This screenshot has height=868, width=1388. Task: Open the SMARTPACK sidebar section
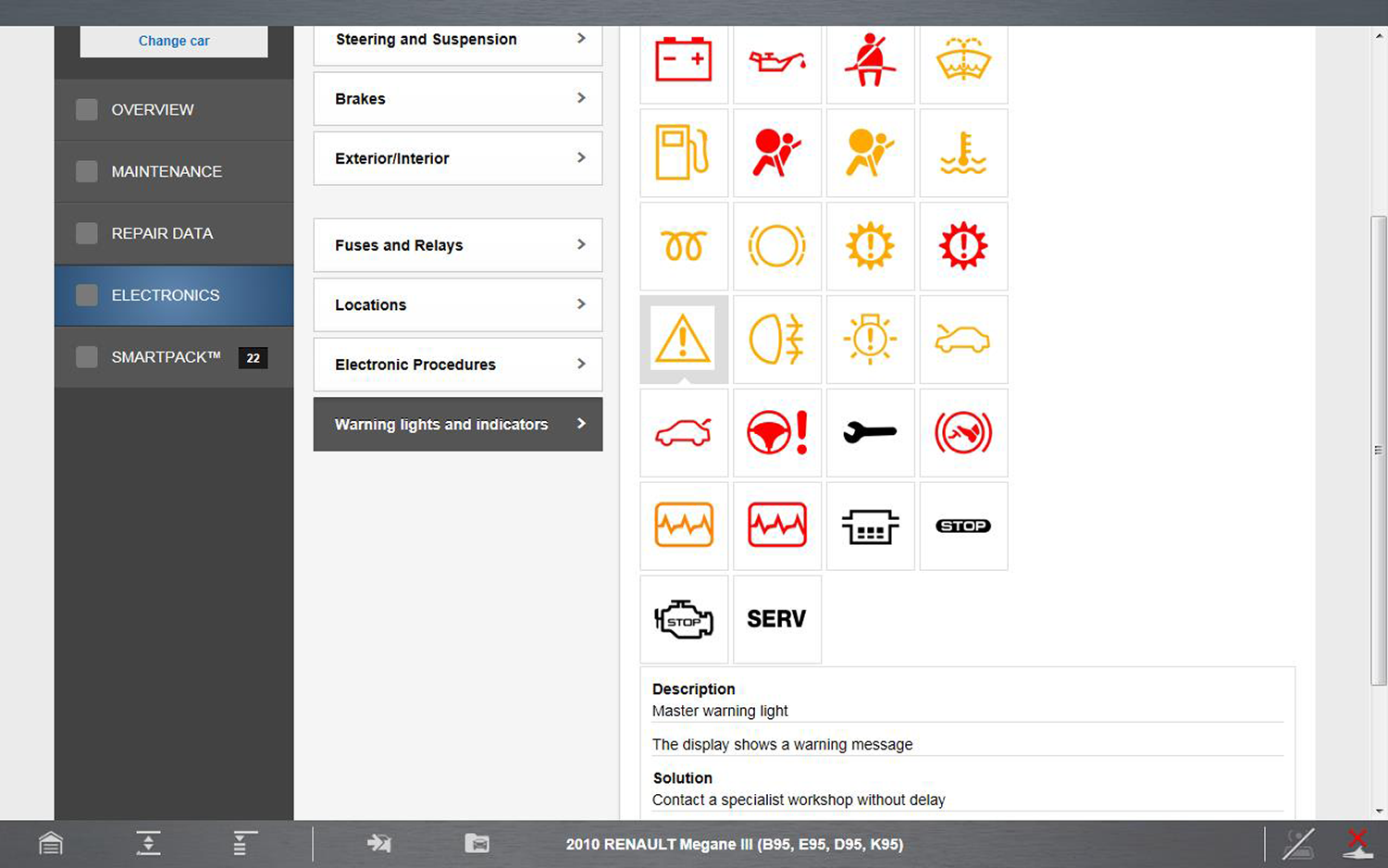(167, 357)
